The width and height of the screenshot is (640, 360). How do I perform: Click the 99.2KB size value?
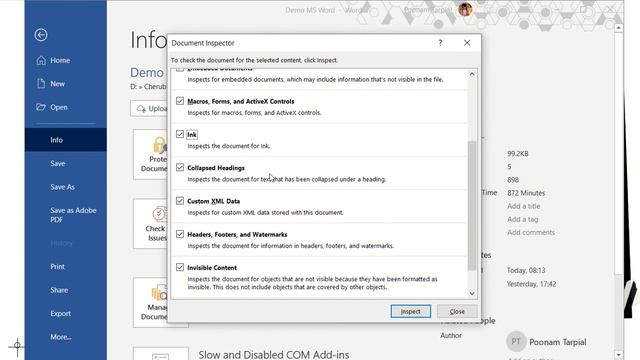click(518, 154)
